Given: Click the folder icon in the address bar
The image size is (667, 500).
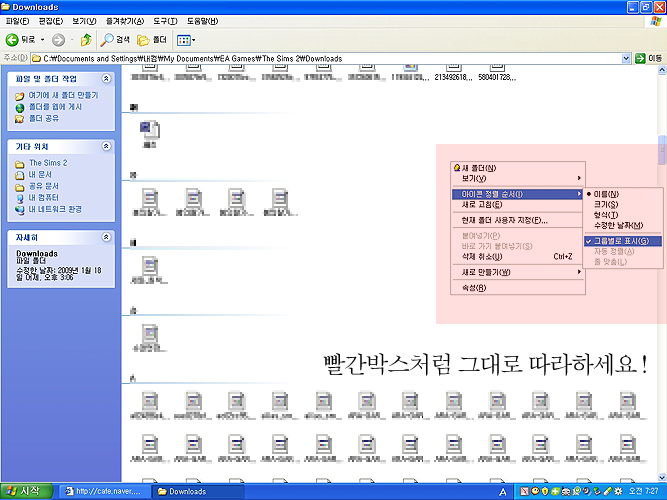Looking at the screenshot, I should [x=37, y=59].
